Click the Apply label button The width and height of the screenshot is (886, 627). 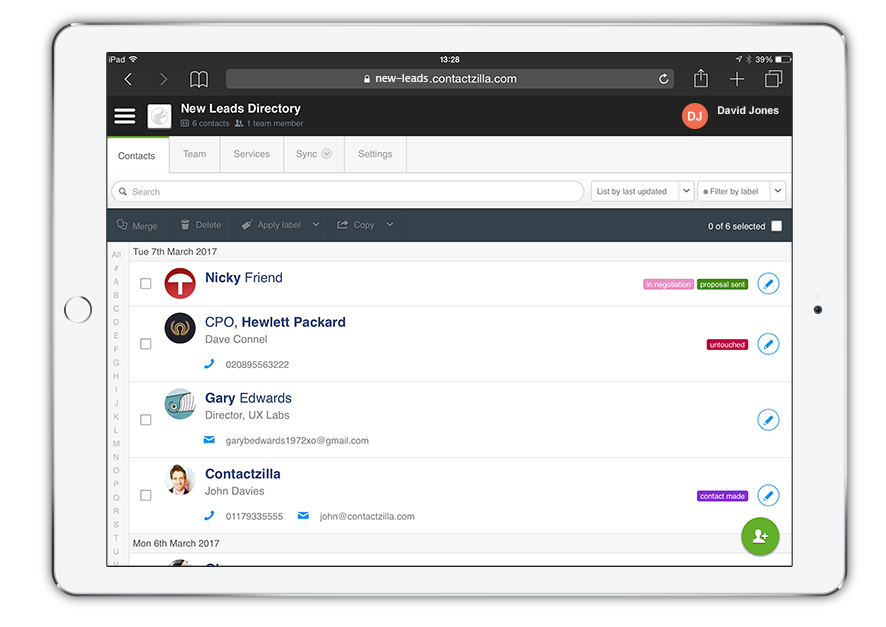click(272, 225)
